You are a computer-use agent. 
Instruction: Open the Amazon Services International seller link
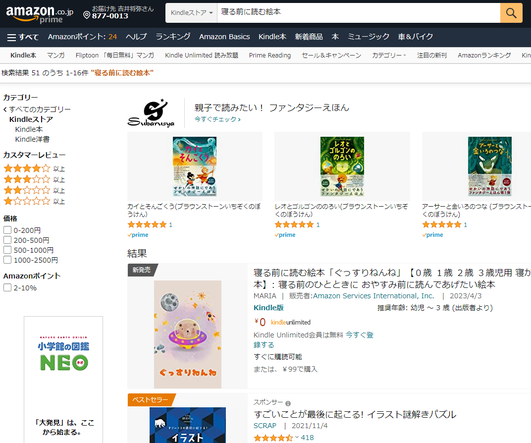click(374, 296)
